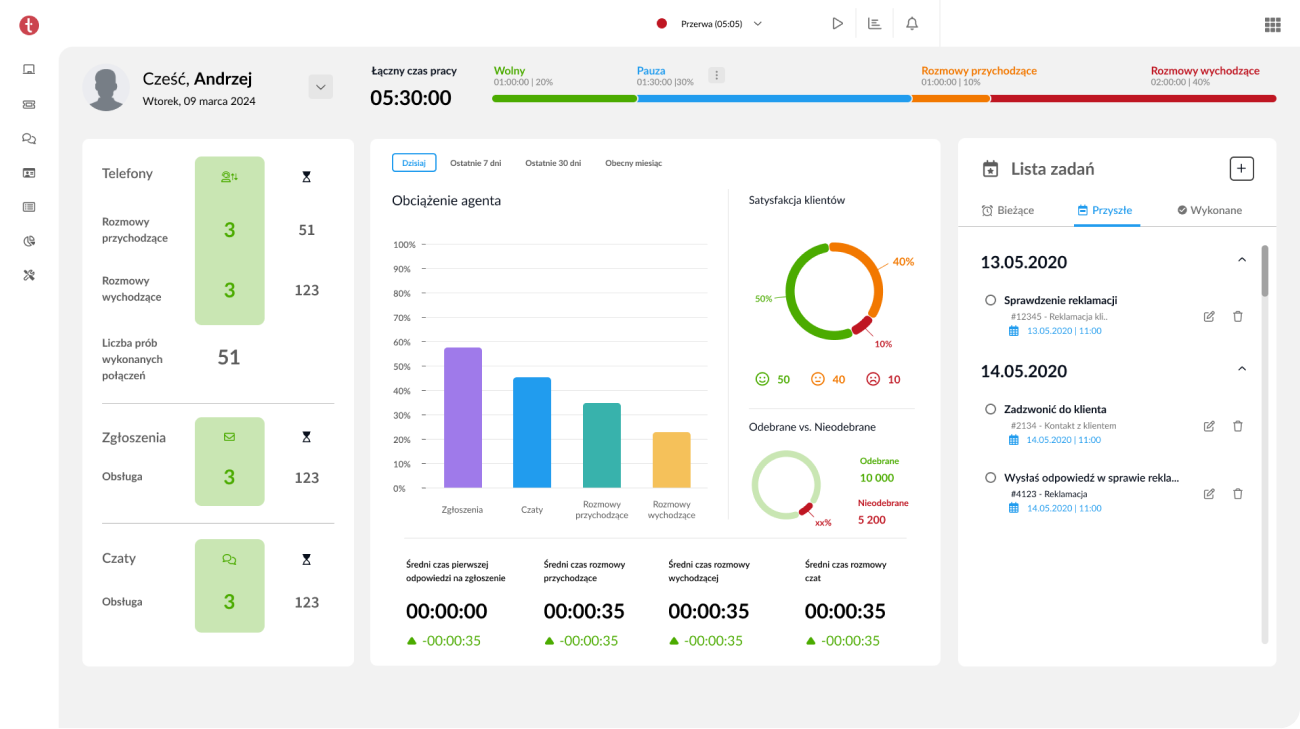1300x729 pixels.
Task: Open the statistics chart icon in top bar
Action: point(875,24)
